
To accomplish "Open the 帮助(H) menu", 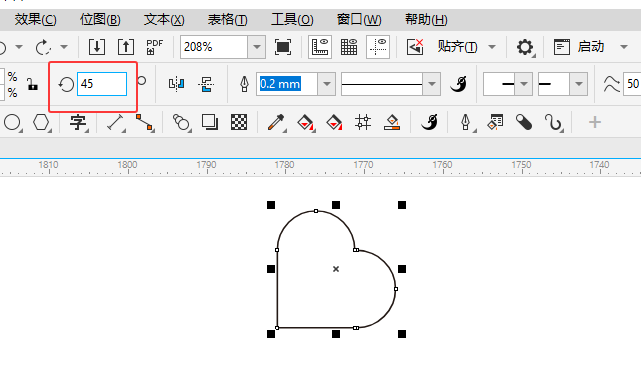I will (426, 20).
